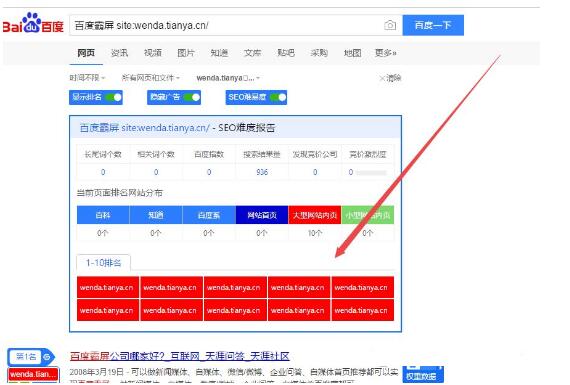570x385 pixels.
Task: Select the 1-10排名 tab in report
Action: 103,262
